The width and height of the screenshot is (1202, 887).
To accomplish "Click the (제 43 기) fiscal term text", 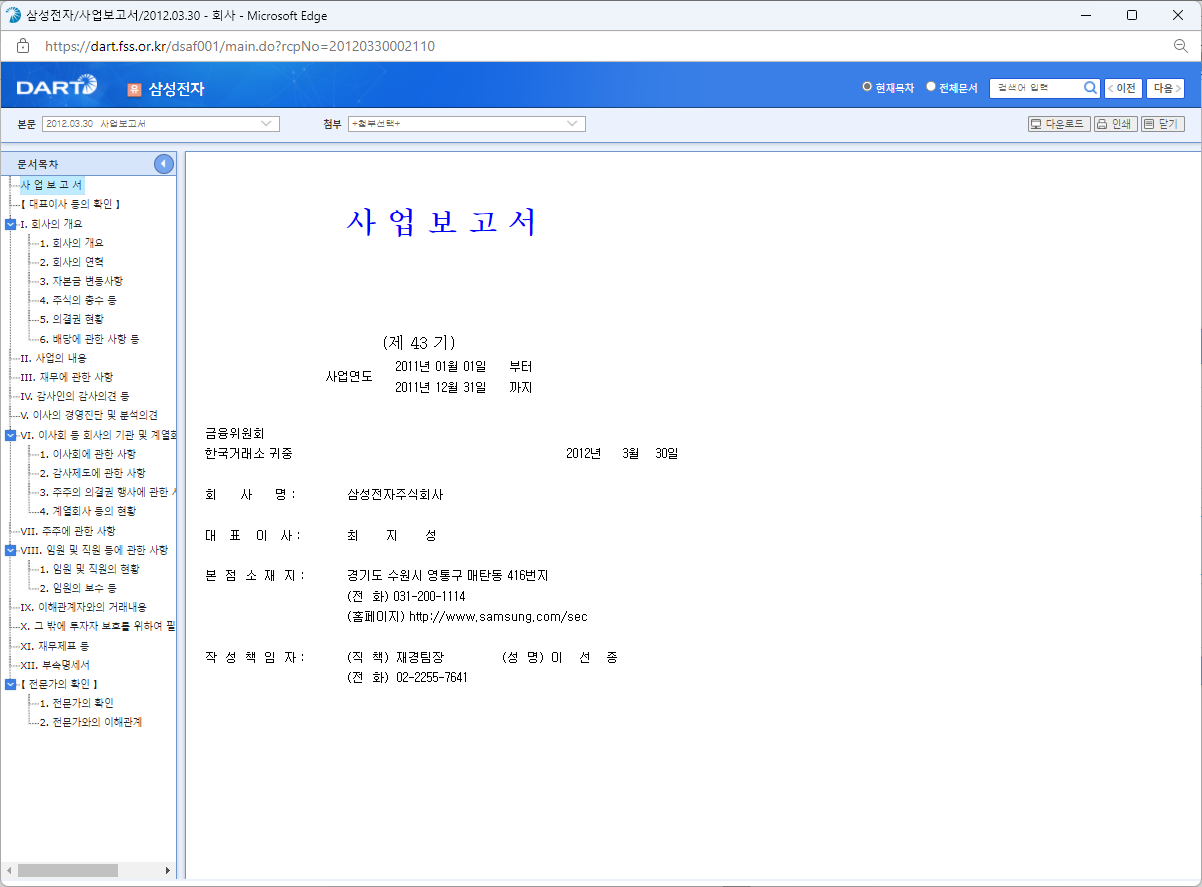I will pos(419,342).
